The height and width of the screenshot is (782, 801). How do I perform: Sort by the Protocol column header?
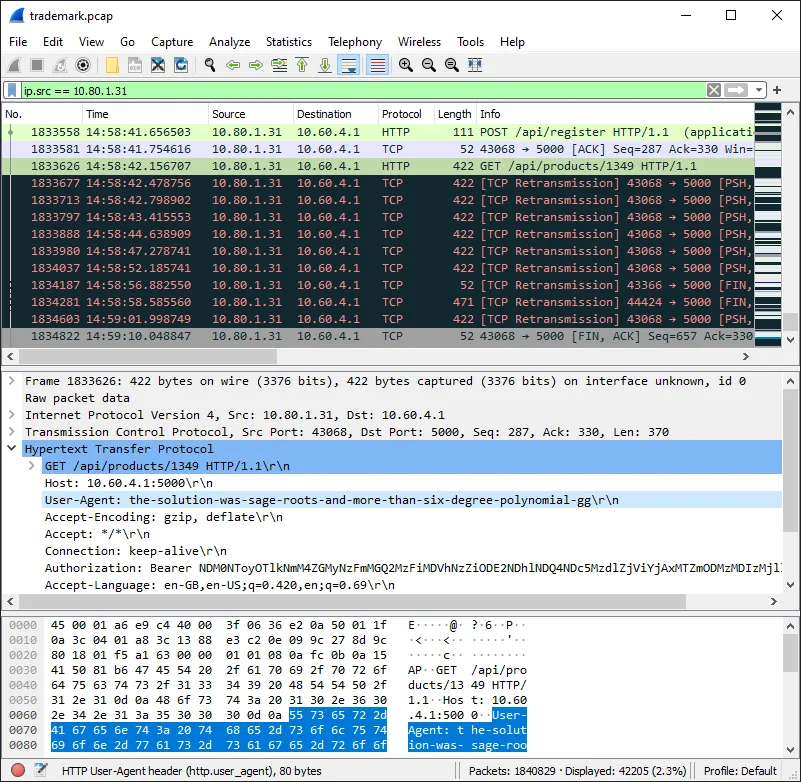pos(406,114)
